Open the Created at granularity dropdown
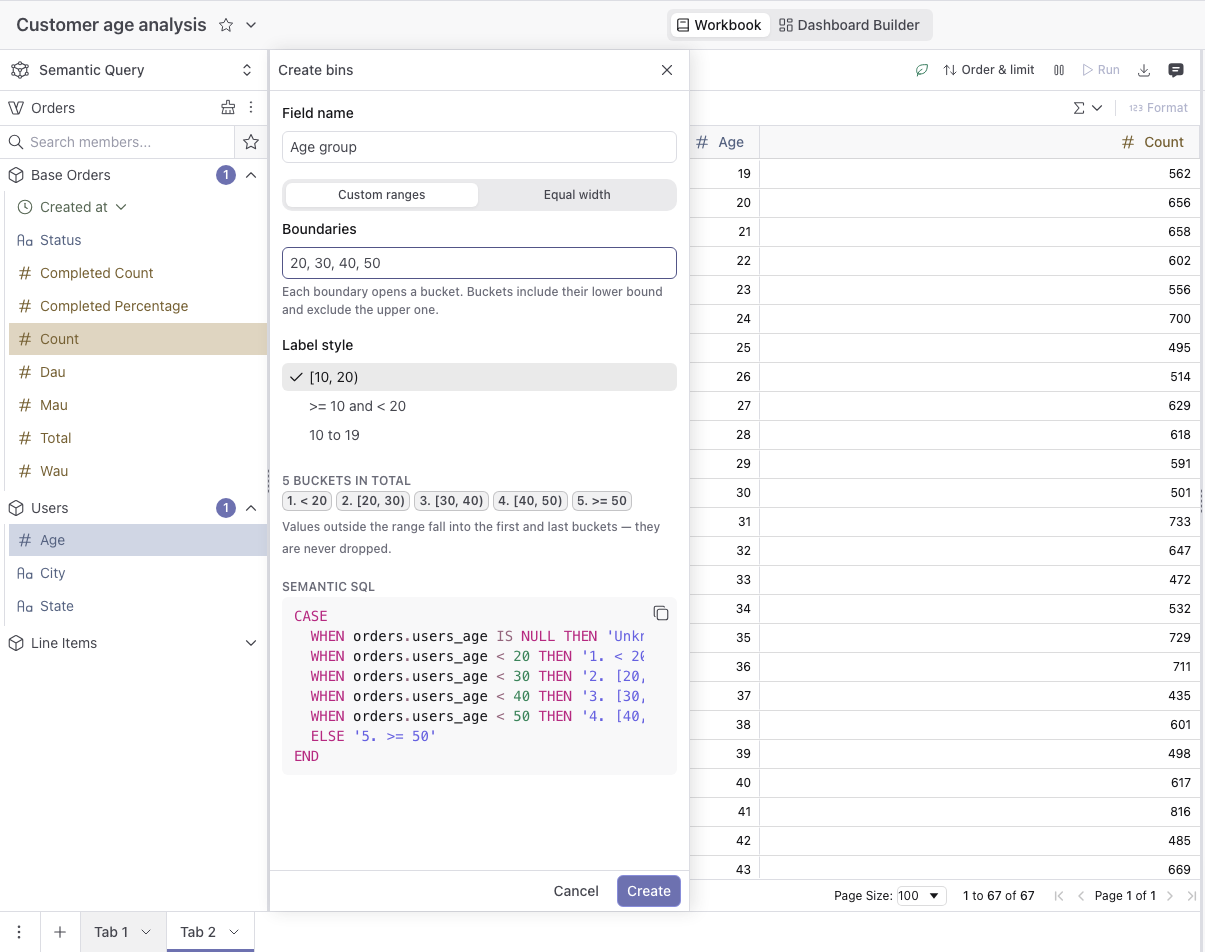1205x952 pixels. 122,207
